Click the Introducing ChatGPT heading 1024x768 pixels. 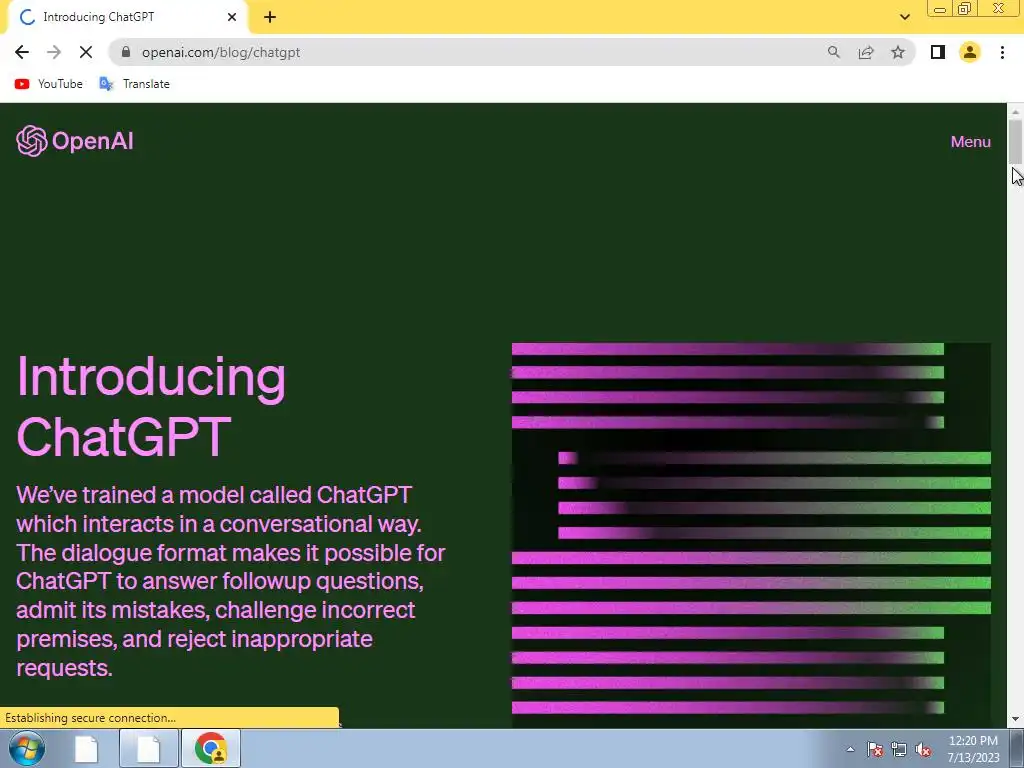click(151, 406)
